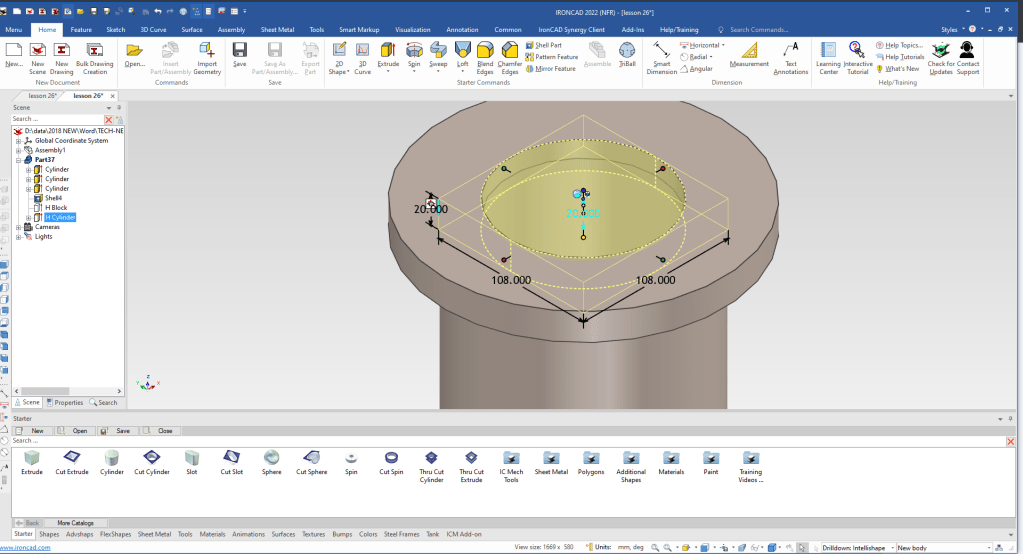Pick the Sphere shape in the catalog
This screenshot has width=1023, height=554.
(x=271, y=461)
